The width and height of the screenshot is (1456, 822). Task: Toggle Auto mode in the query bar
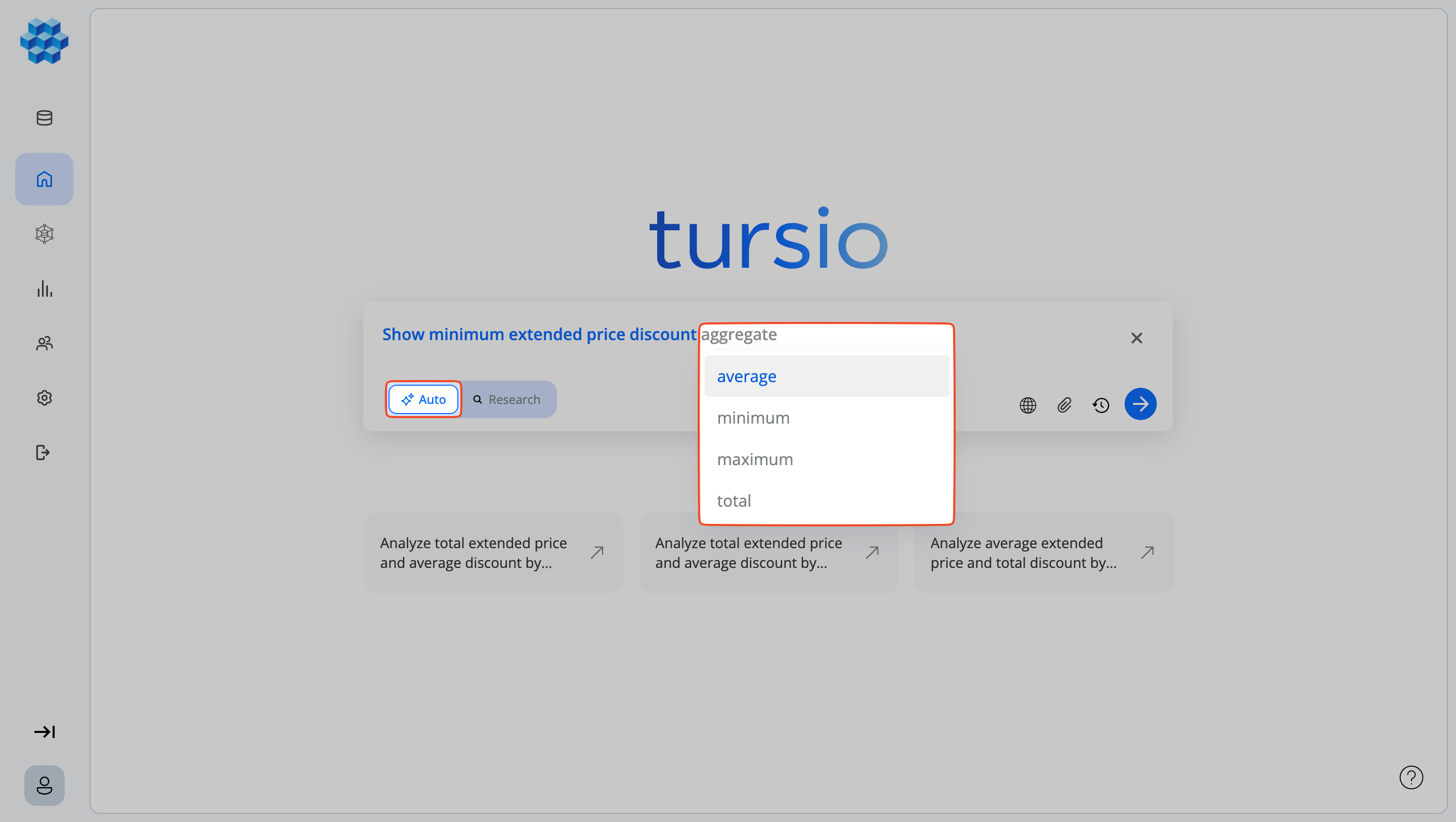click(423, 399)
